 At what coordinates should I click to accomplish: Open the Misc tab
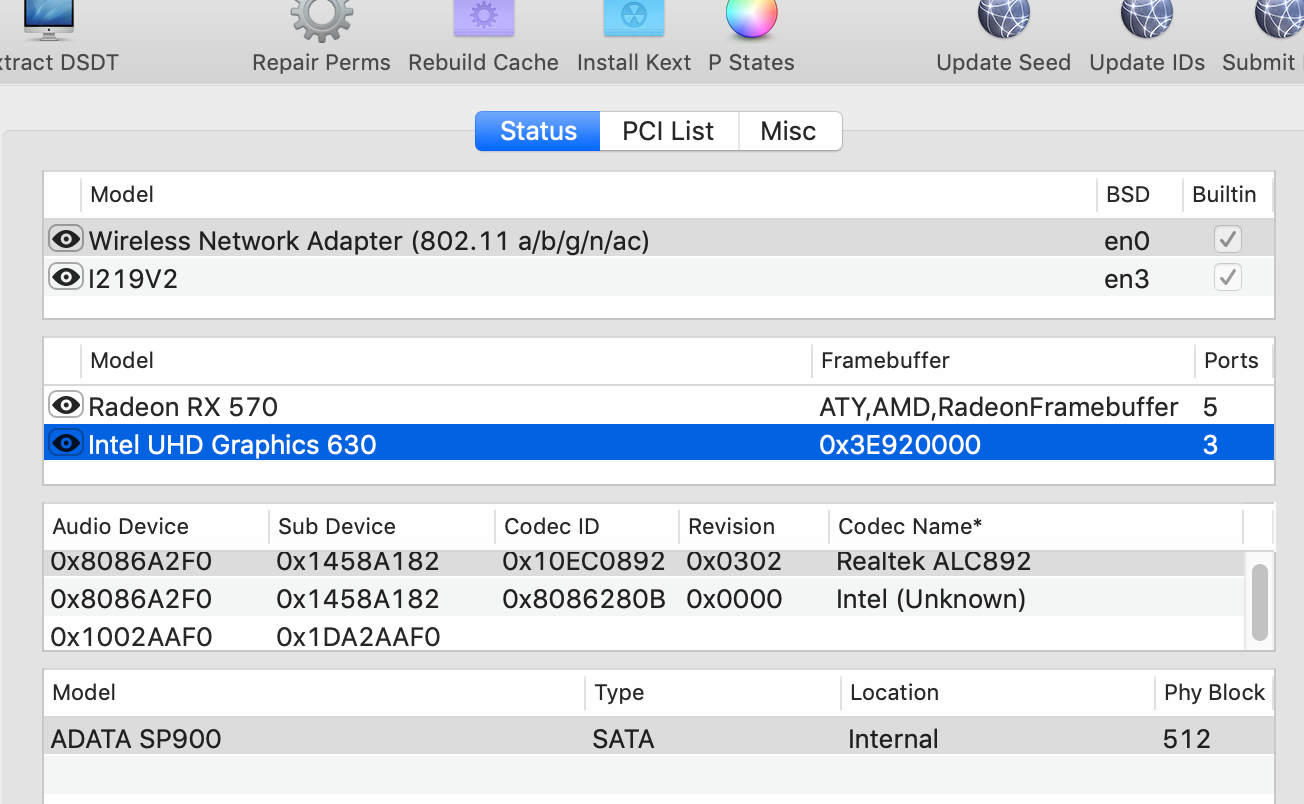788,131
